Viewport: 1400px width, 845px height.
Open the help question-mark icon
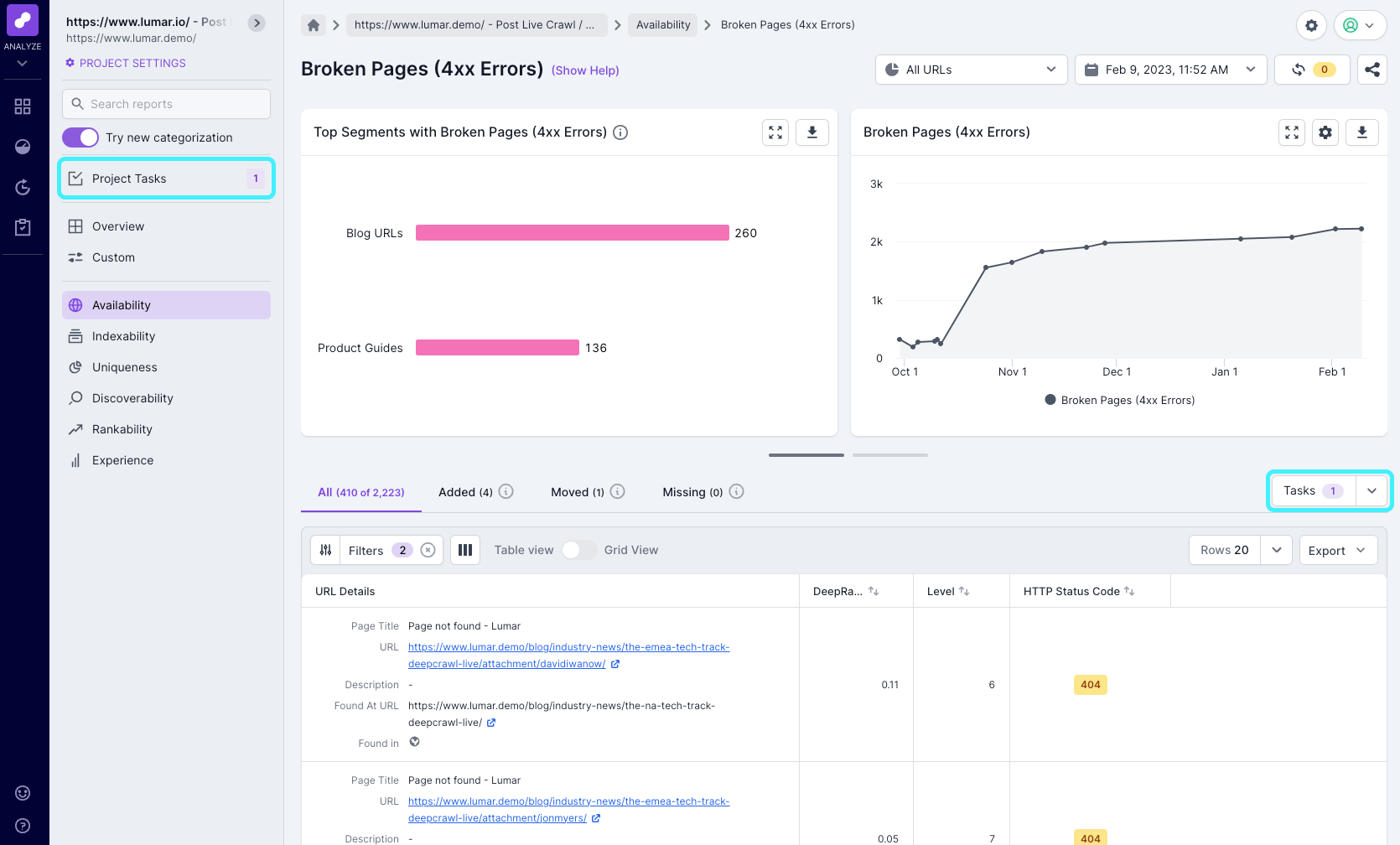(x=22, y=824)
